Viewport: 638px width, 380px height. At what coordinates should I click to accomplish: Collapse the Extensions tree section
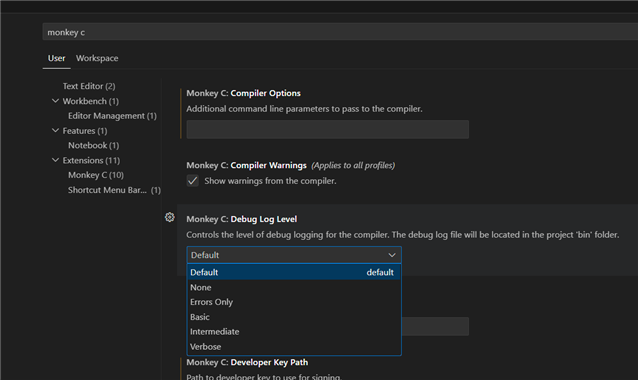55,160
